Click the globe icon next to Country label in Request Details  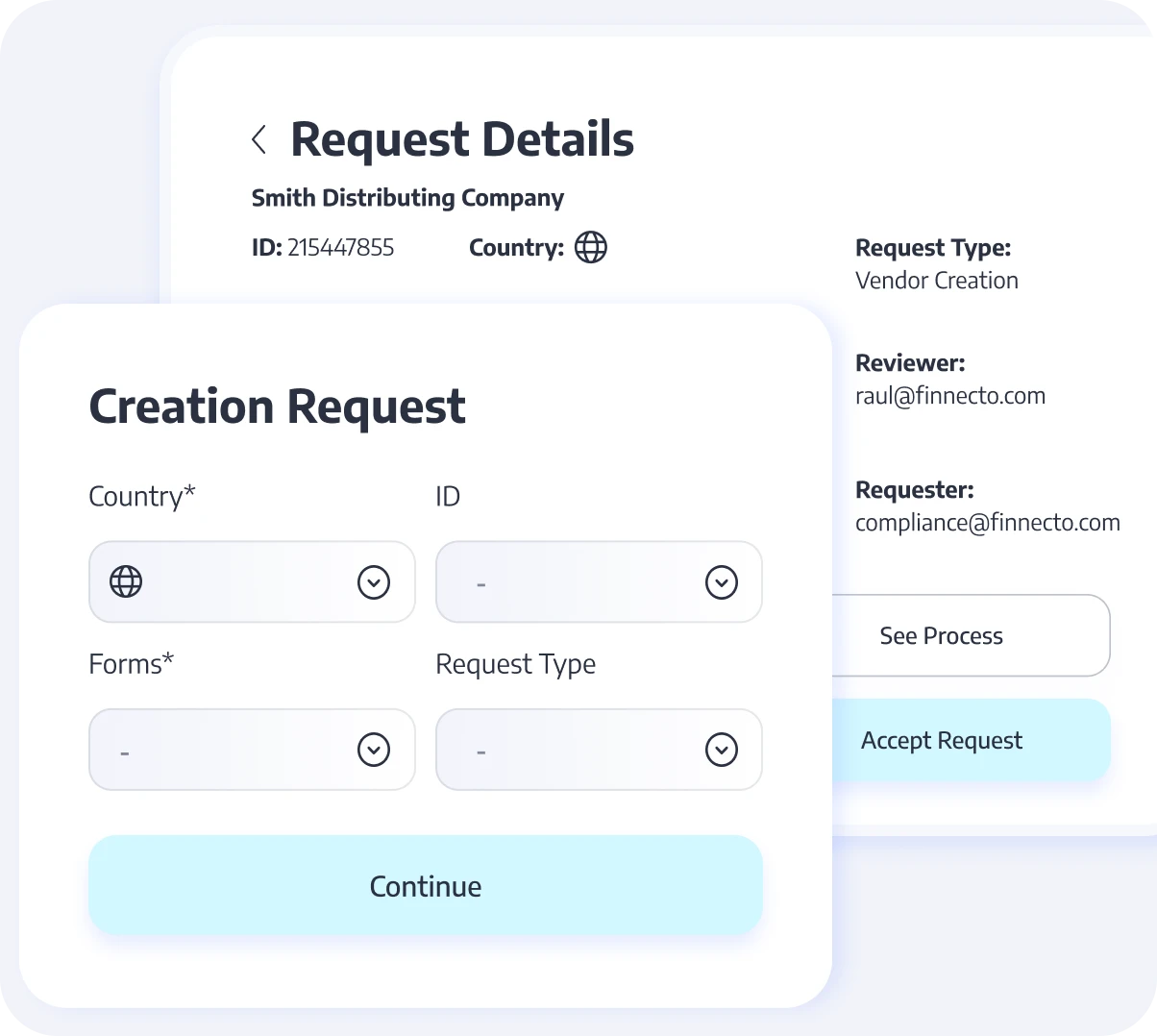point(590,247)
